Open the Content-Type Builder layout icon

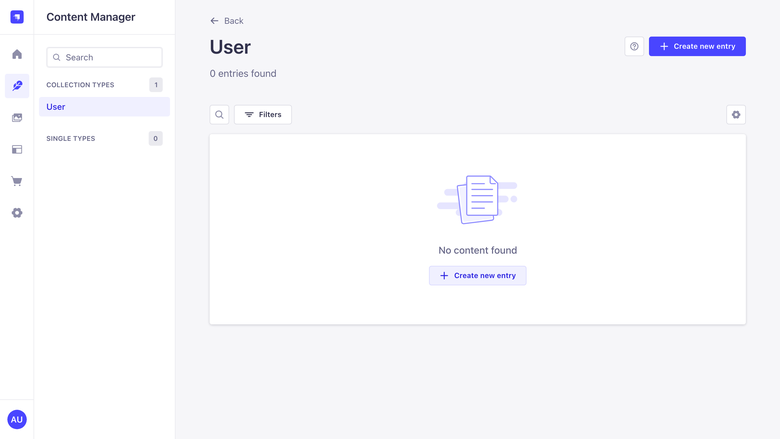click(17, 150)
